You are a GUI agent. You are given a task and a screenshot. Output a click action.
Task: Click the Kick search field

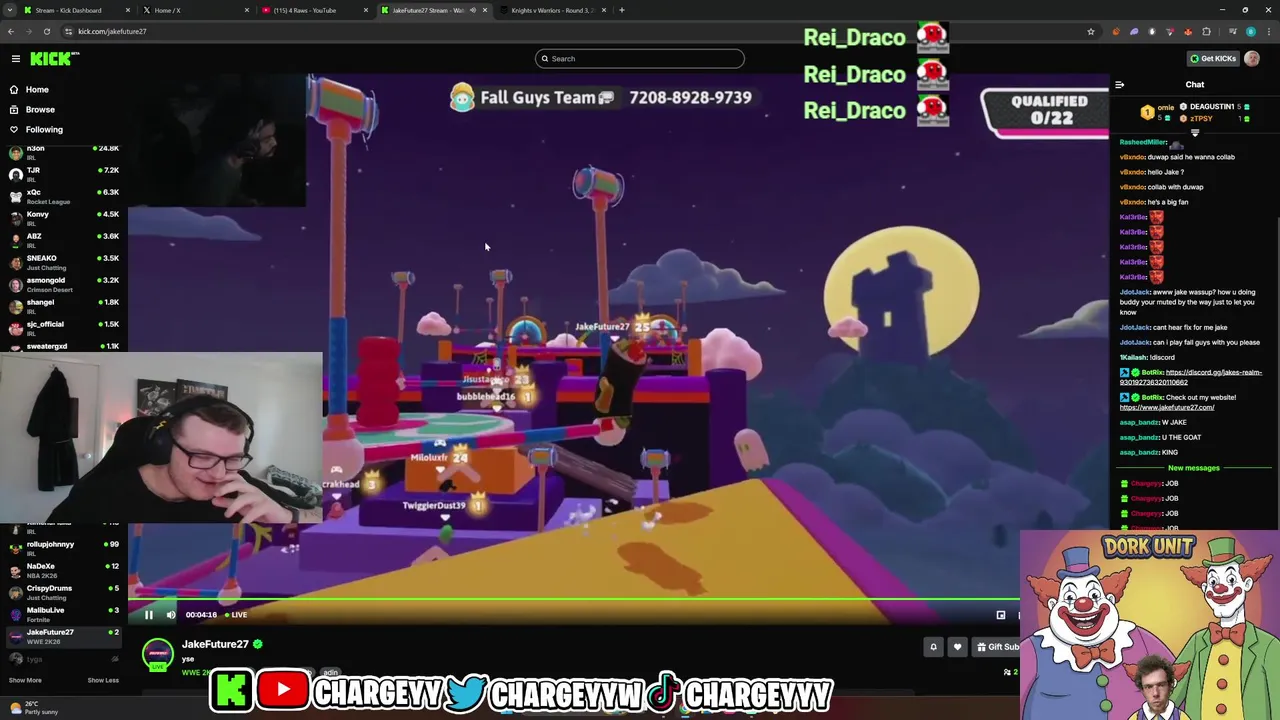click(640, 58)
